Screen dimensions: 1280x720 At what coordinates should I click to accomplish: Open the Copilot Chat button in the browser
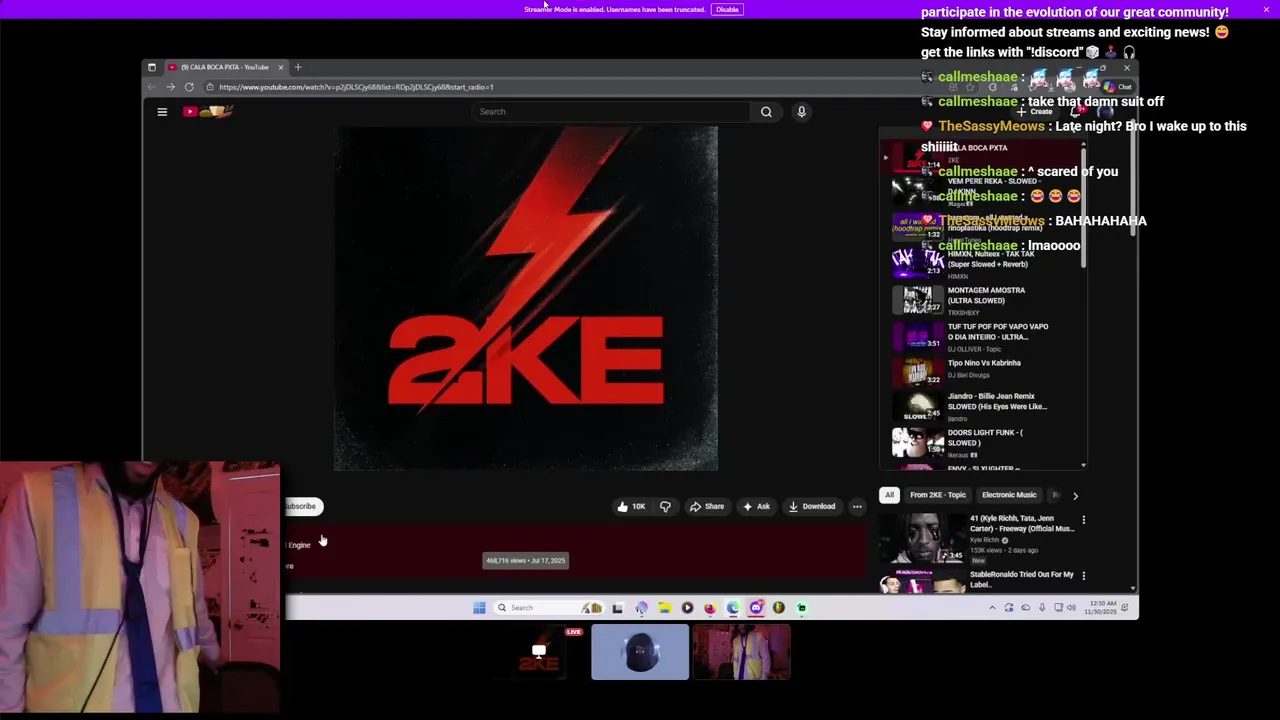(x=1118, y=87)
